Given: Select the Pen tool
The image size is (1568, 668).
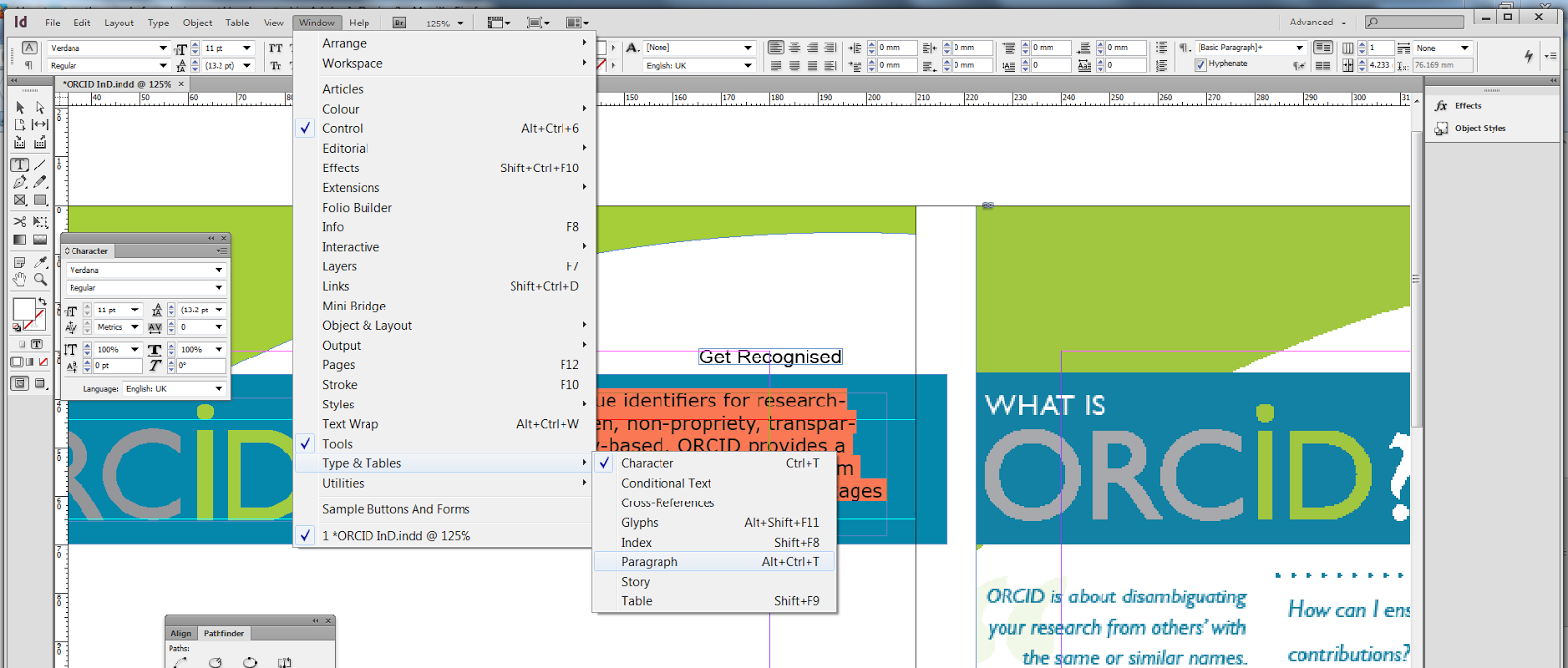Looking at the screenshot, I should pos(20,182).
